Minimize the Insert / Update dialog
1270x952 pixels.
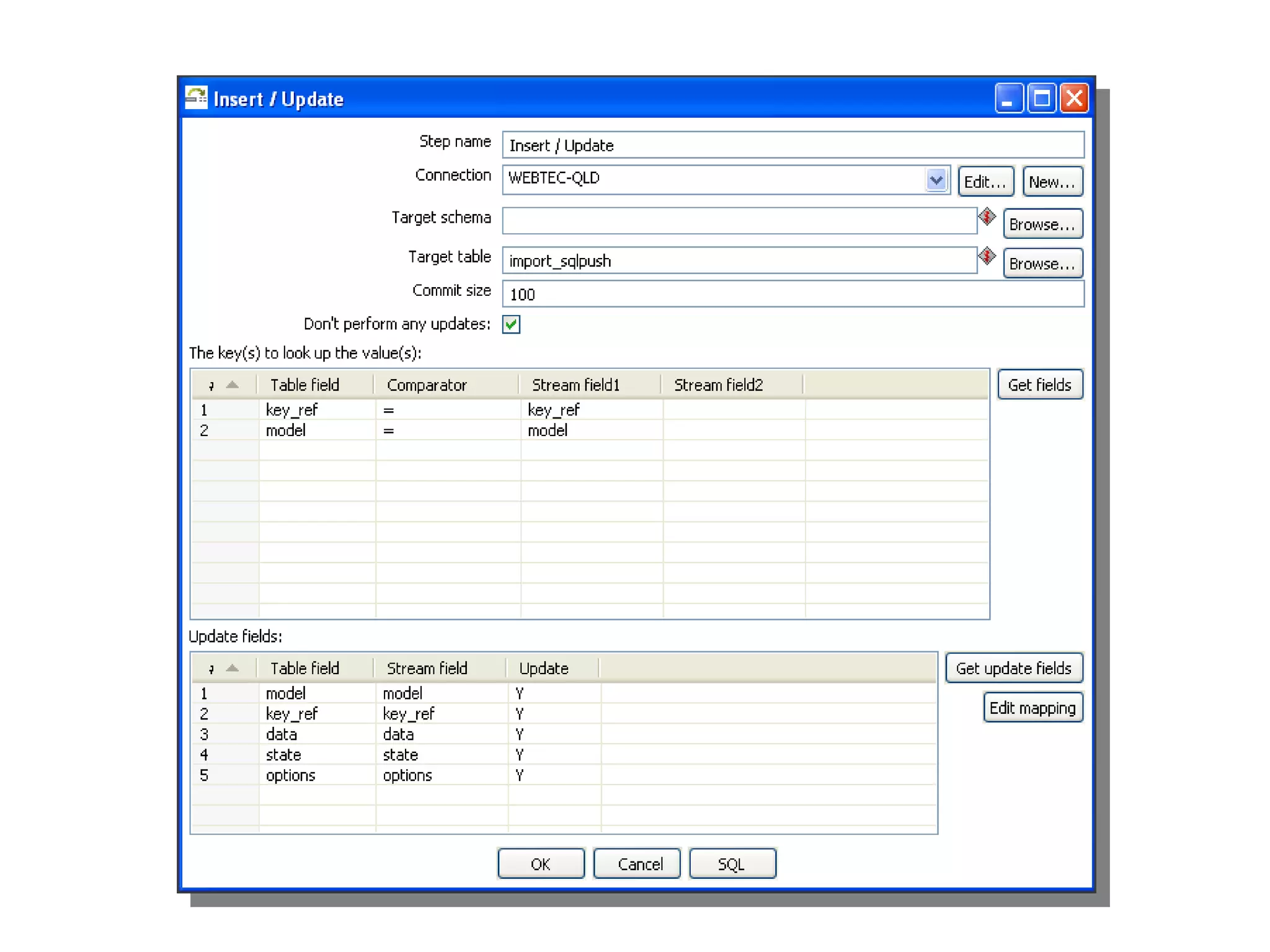1008,99
